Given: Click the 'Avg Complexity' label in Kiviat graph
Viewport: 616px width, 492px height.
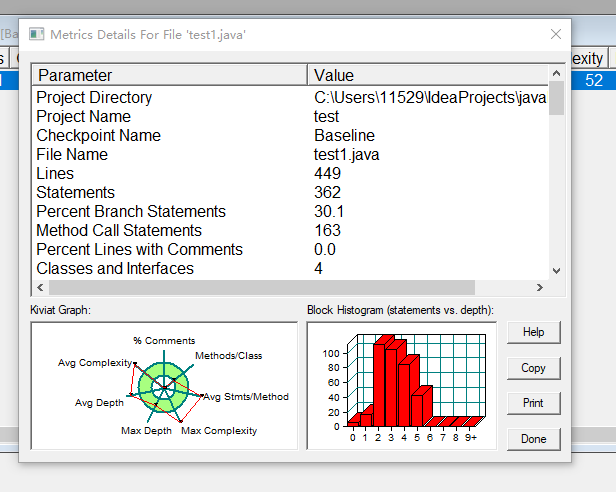Looking at the screenshot, I should tap(95, 363).
